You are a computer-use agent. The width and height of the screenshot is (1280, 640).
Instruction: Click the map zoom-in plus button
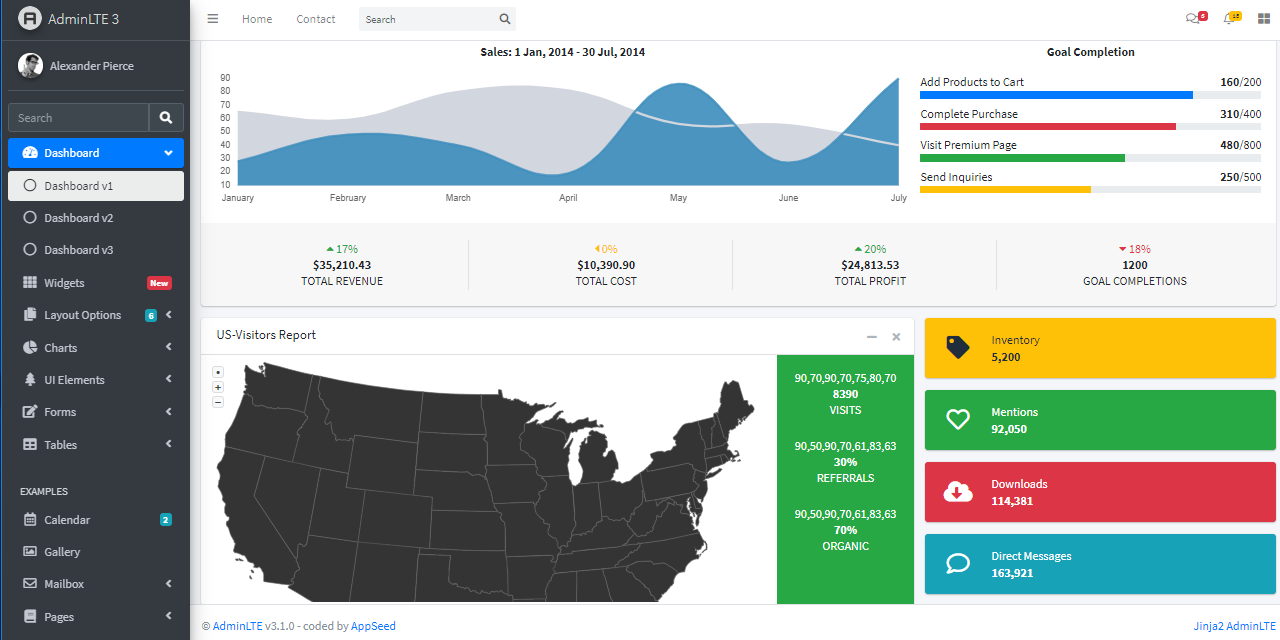218,387
